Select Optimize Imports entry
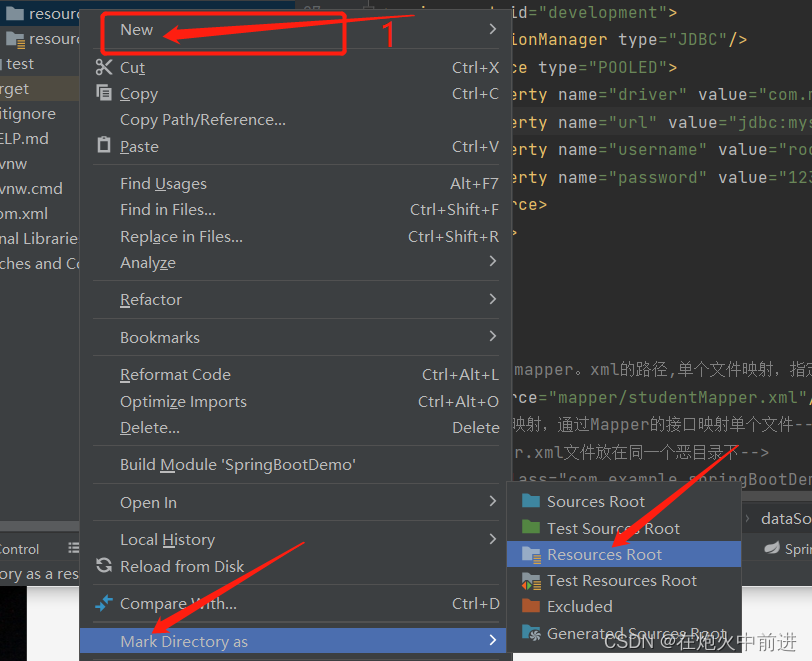This screenshot has width=812, height=661. 296,401
